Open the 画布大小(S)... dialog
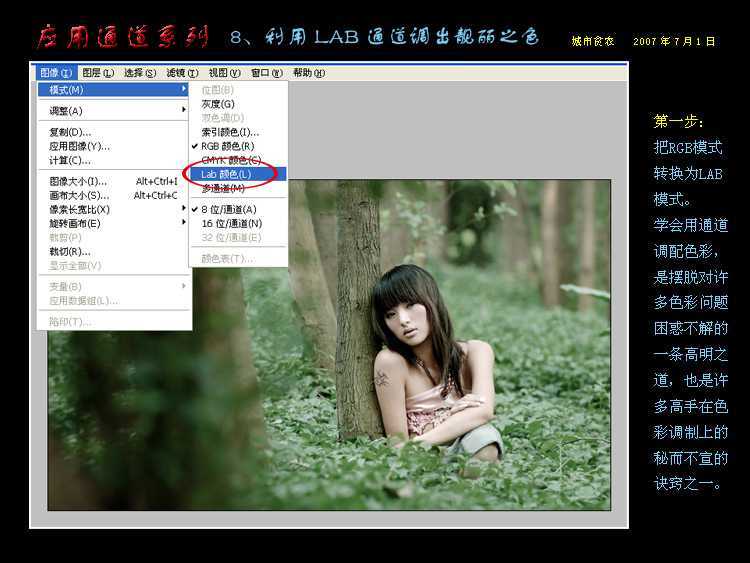The height and width of the screenshot is (563, 750). pyautogui.click(x=113, y=195)
